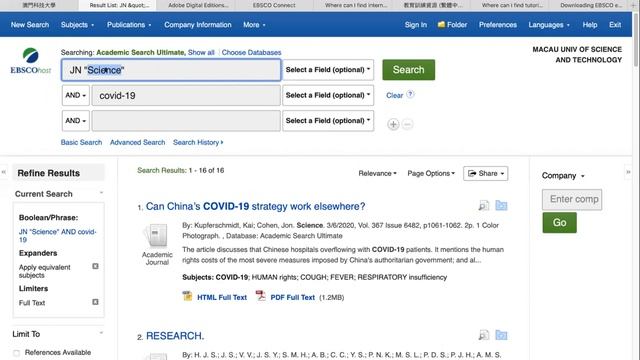Click New Search in the top menu
The image size is (640, 360).
point(30,25)
